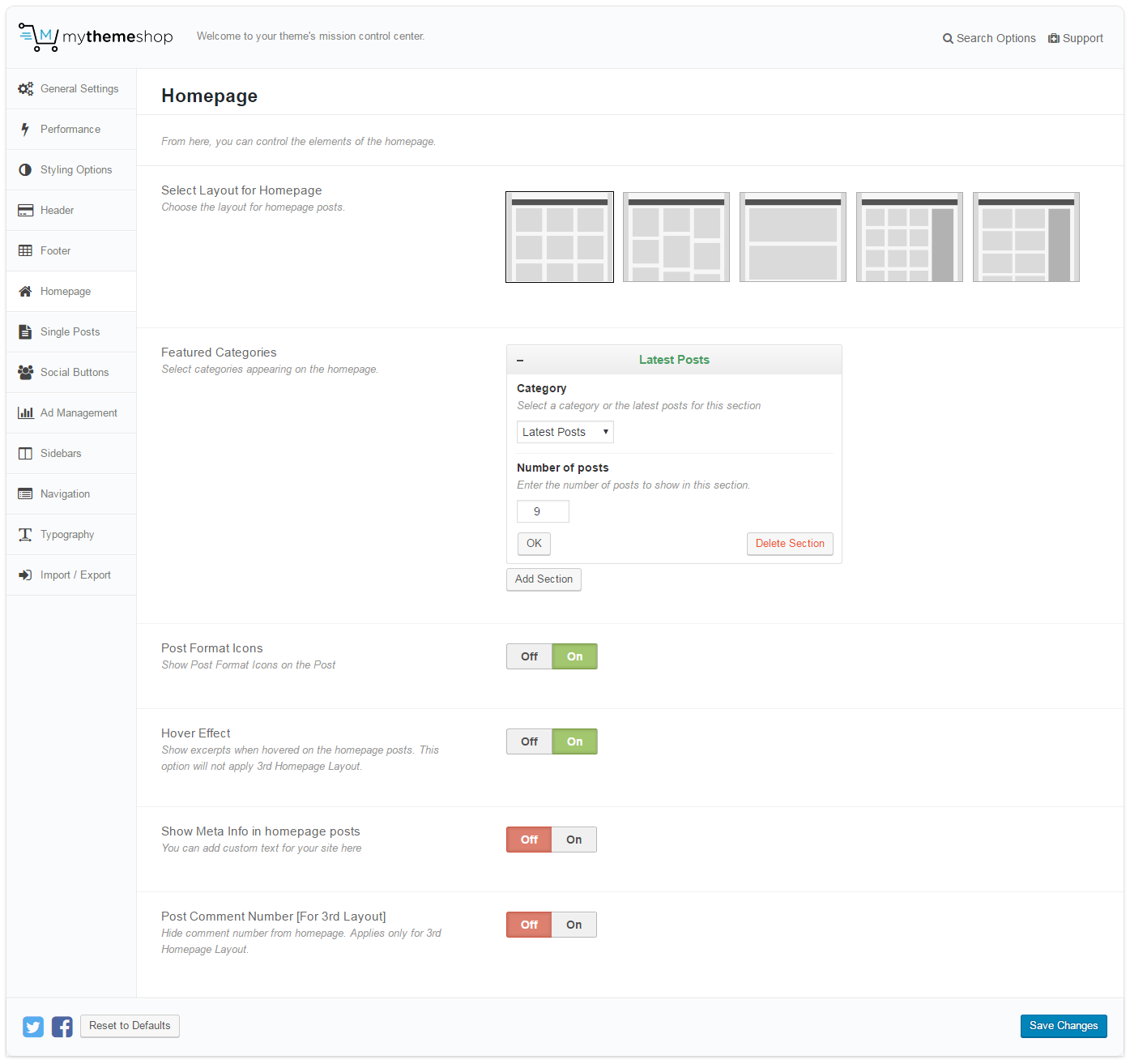Image resolution: width=1130 pixels, height=1064 pixels.
Task: Click the General Settings gears icon
Action: pos(26,89)
